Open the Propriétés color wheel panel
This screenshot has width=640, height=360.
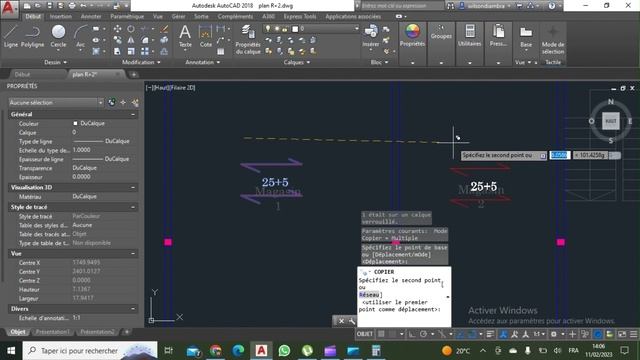[412, 36]
